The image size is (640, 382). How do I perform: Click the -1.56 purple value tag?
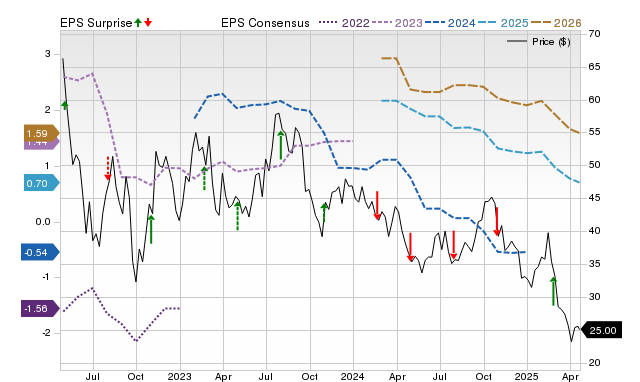(40, 309)
